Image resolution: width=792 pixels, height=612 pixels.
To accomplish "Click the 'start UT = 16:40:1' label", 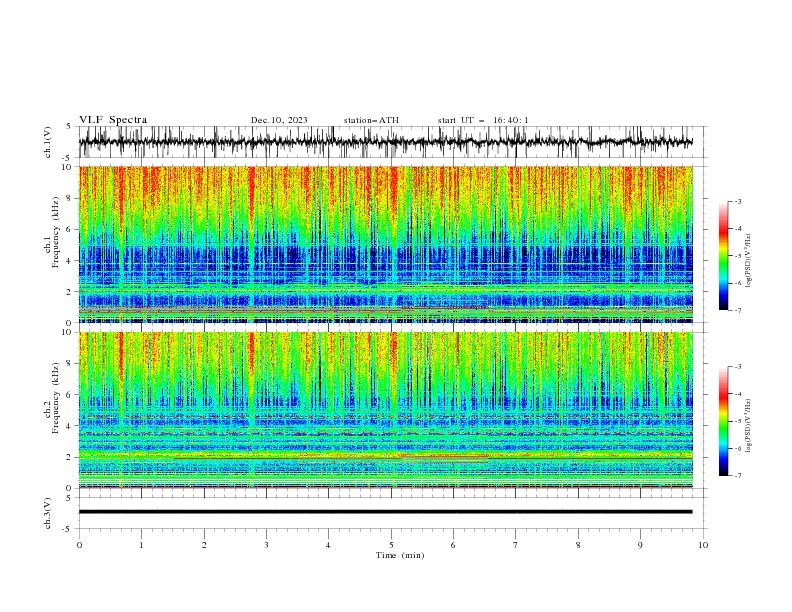I will (x=483, y=120).
